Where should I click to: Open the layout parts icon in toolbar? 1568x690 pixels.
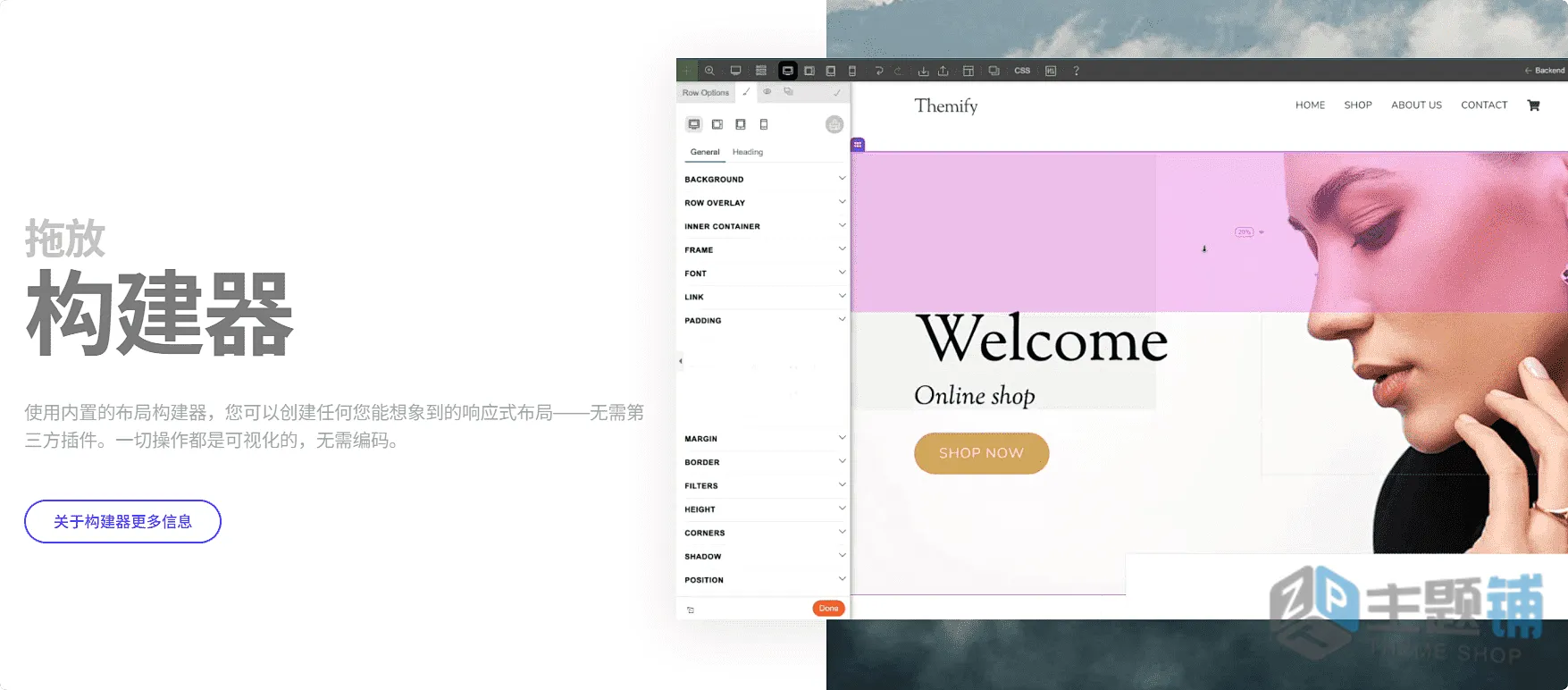pyautogui.click(x=968, y=71)
